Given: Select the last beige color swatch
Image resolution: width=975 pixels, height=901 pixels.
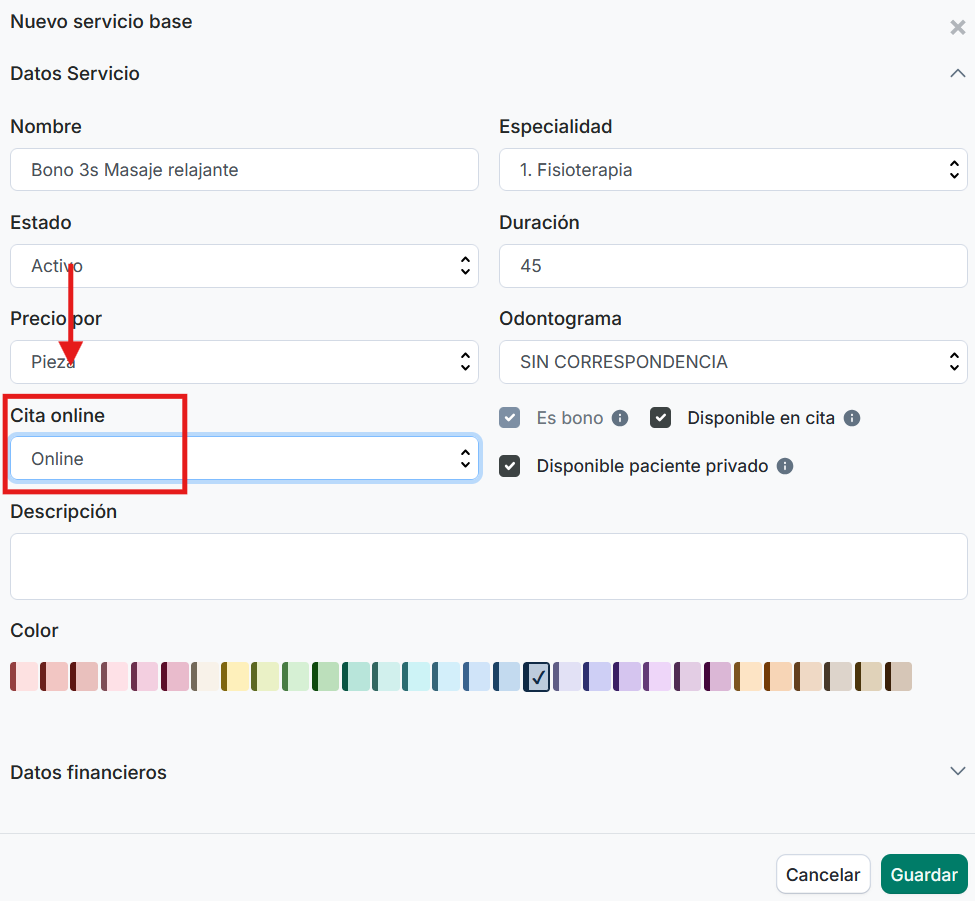Looking at the screenshot, I should coord(898,676).
